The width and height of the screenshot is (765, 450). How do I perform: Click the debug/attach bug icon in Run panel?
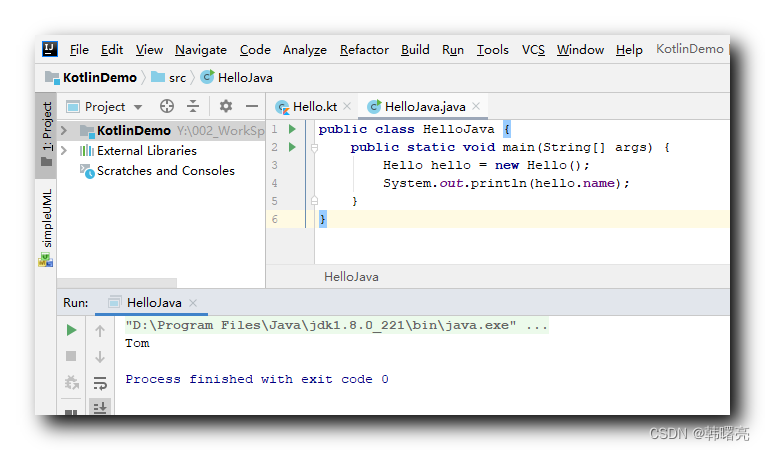point(71,383)
